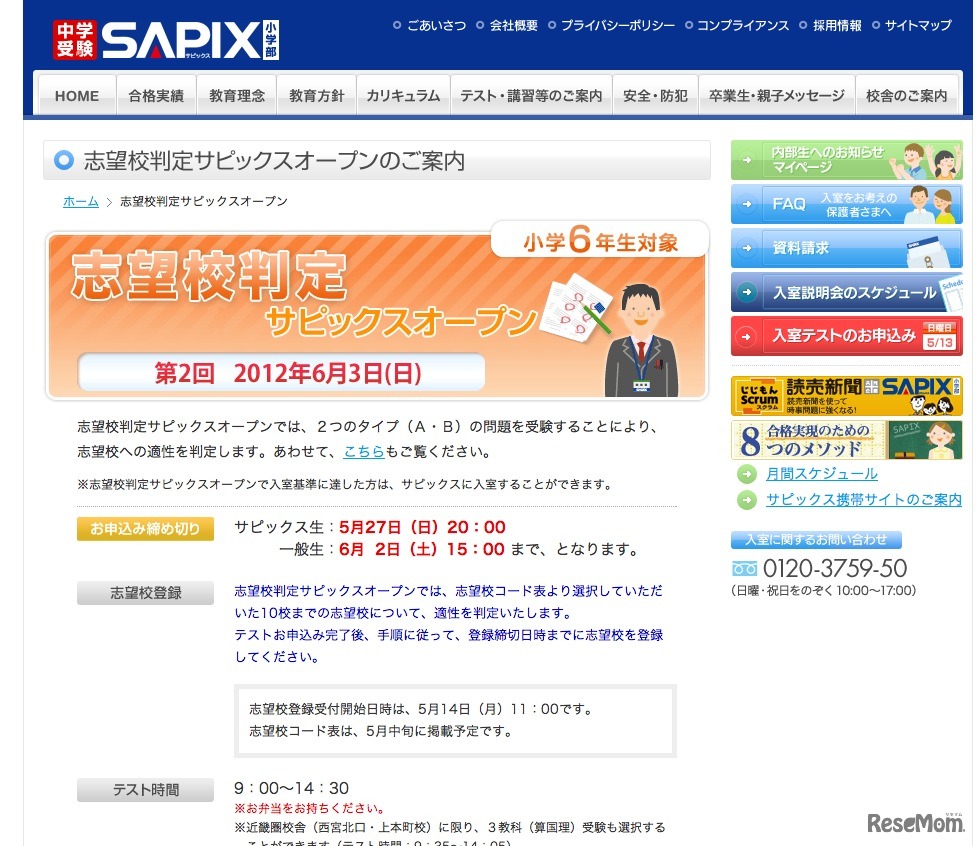This screenshot has width=978, height=846.
Task: Open the 合格実現のための8つのメソッド banner
Action: [x=846, y=440]
